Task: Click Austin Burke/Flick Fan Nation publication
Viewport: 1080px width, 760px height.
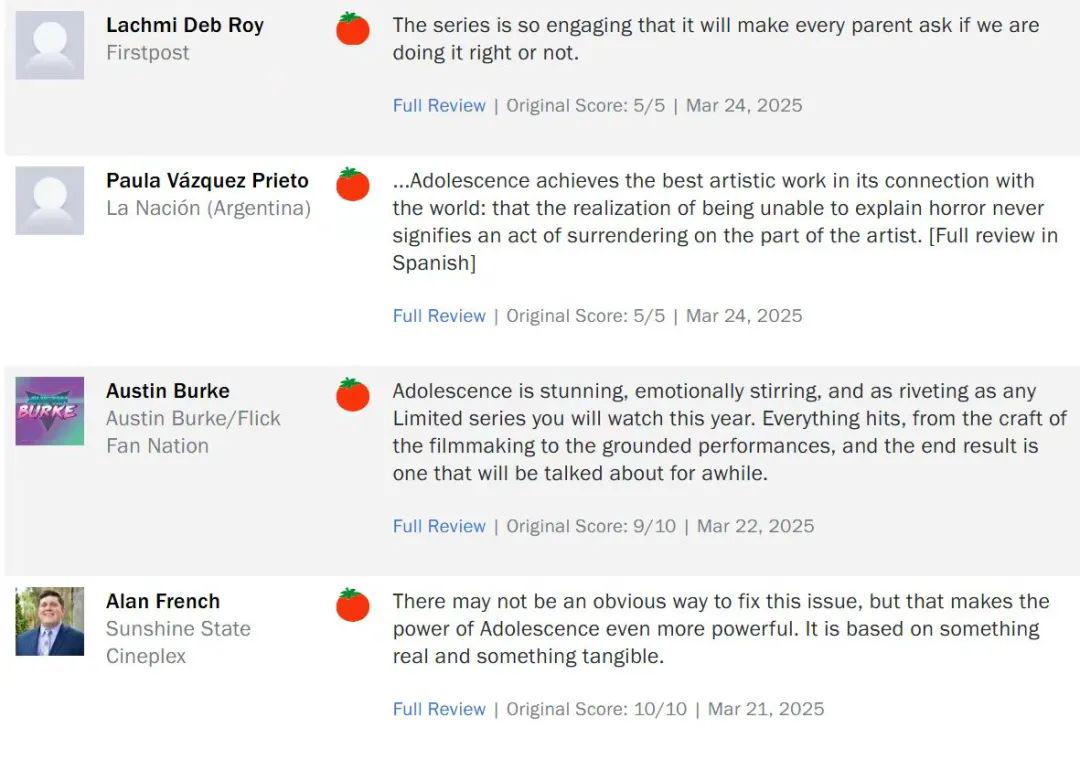Action: [x=193, y=432]
